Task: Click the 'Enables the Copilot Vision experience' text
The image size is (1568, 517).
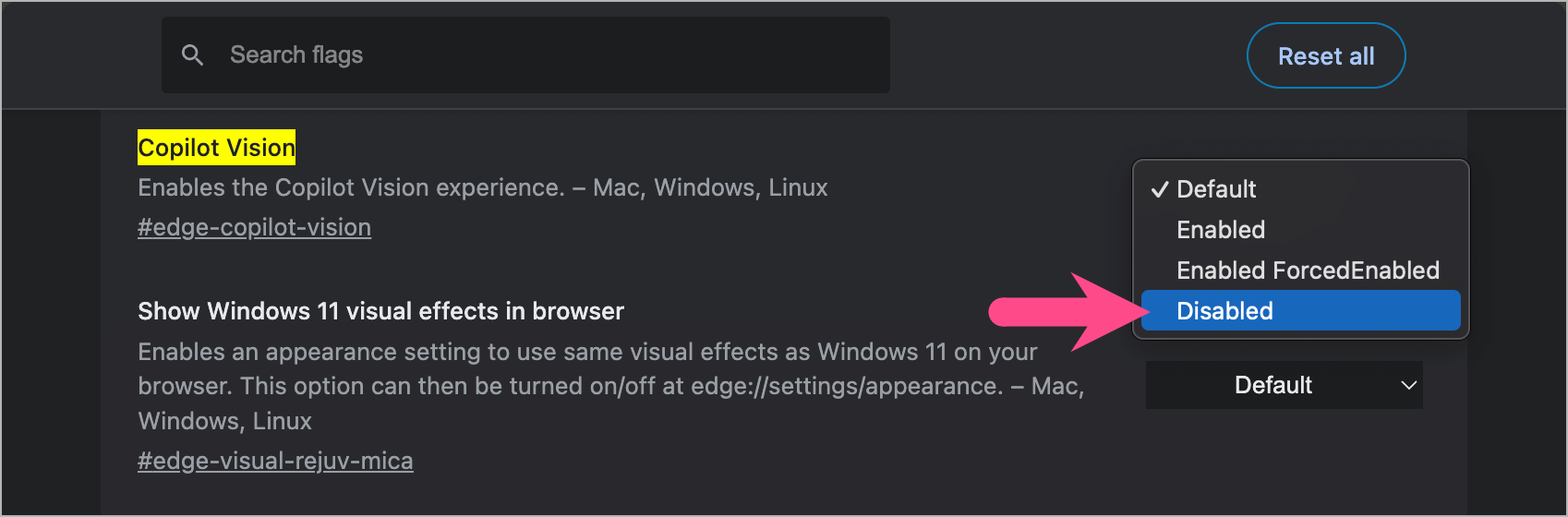Action: (351, 188)
